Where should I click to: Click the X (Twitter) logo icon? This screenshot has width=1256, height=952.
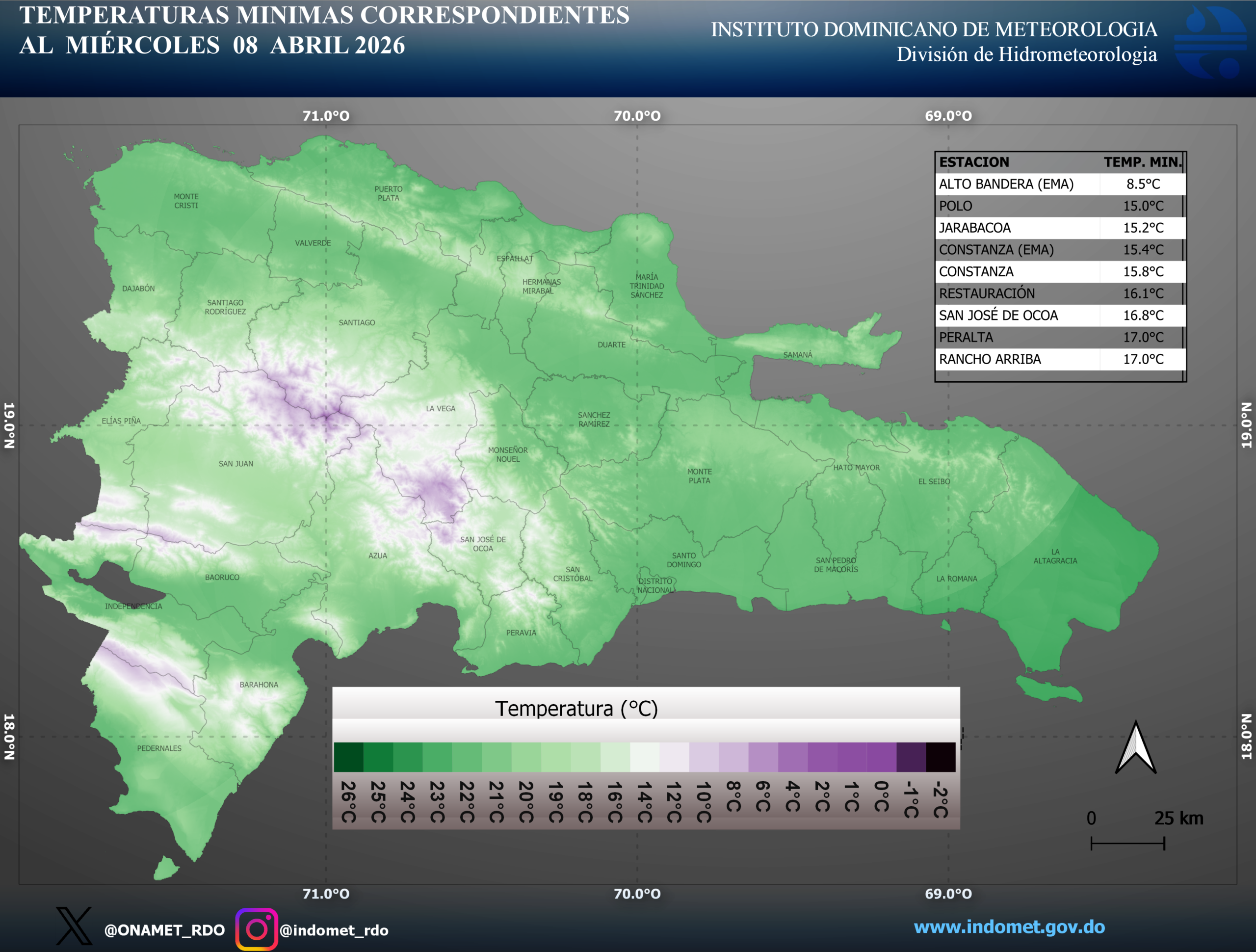pyautogui.click(x=74, y=926)
